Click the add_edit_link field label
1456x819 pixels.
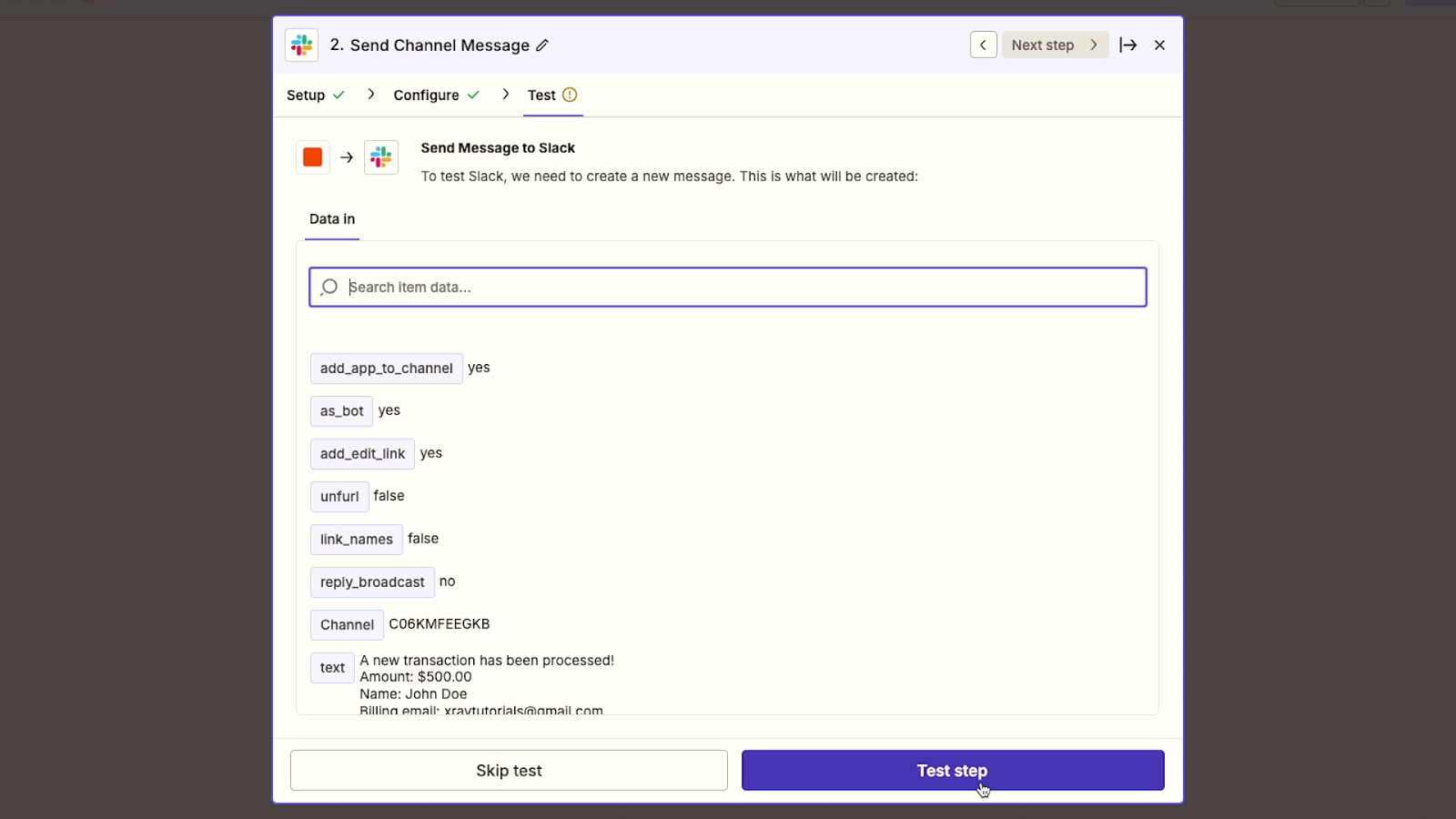(362, 454)
